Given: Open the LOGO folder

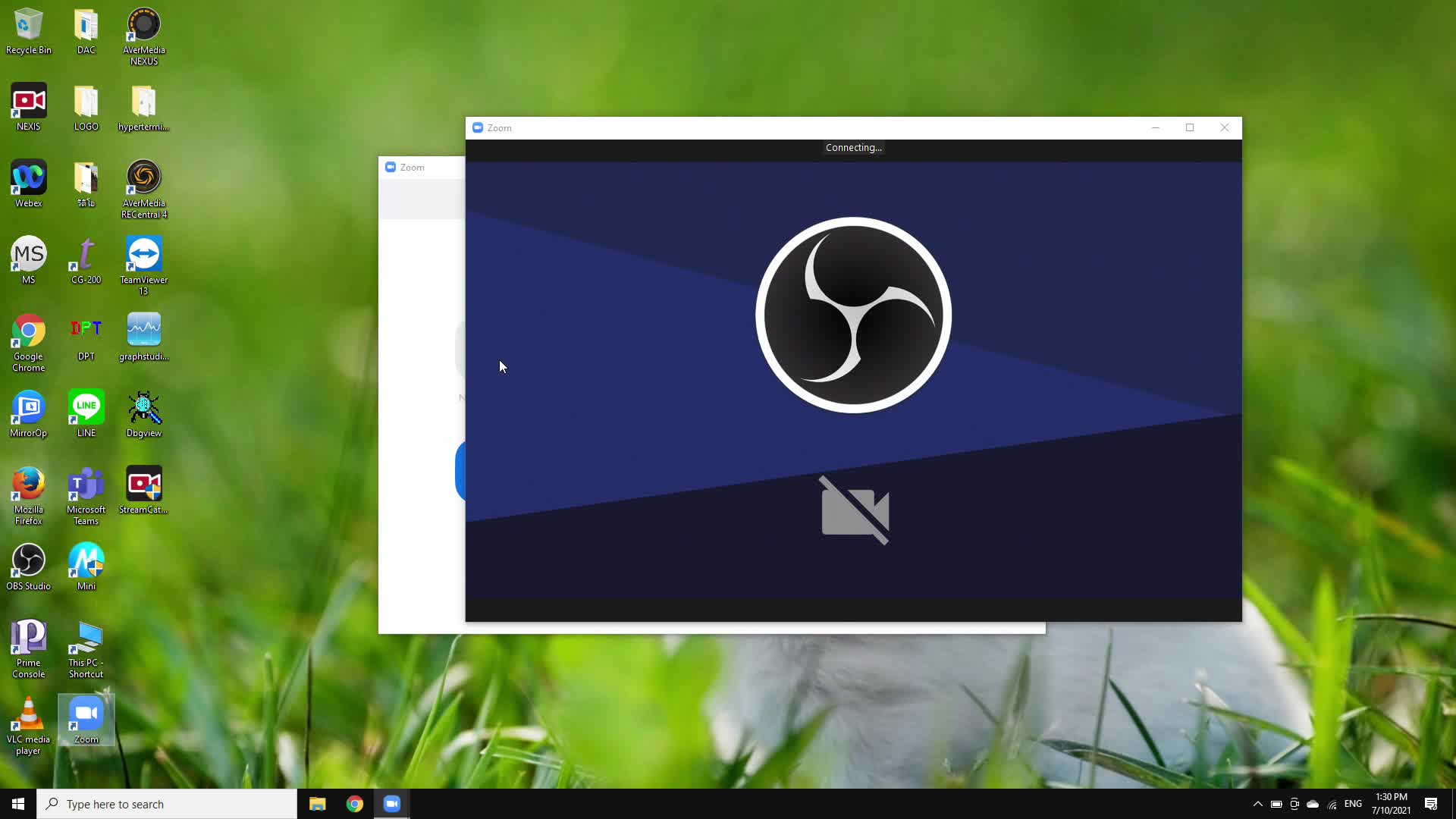Looking at the screenshot, I should click(86, 108).
